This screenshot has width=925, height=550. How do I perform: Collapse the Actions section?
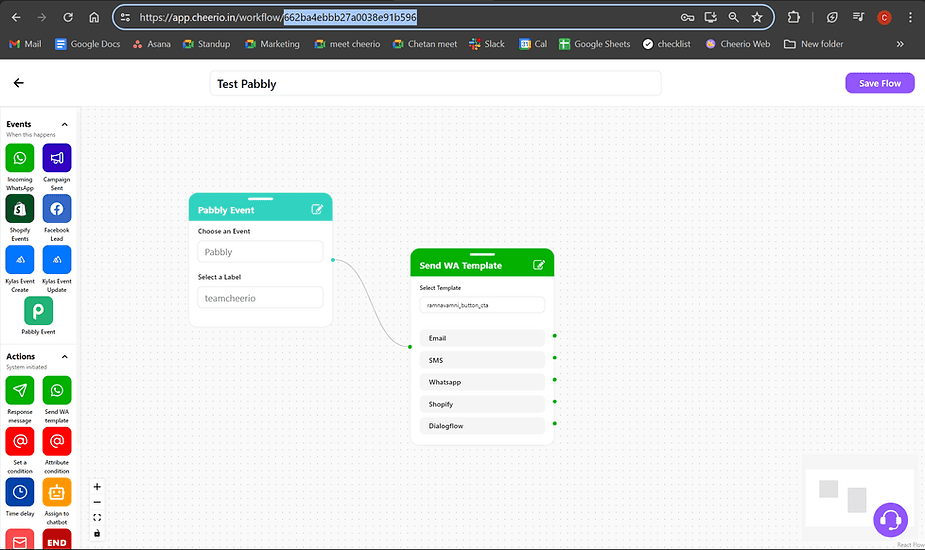tap(65, 357)
